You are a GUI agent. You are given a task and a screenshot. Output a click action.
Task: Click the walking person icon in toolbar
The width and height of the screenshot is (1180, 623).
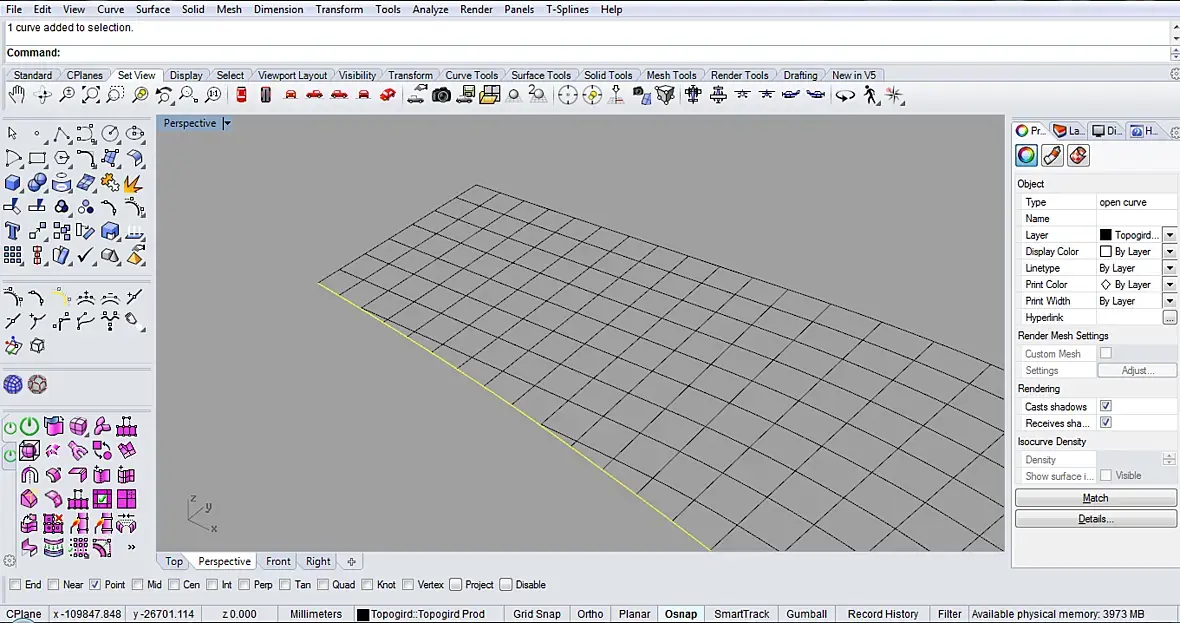pyautogui.click(x=871, y=95)
